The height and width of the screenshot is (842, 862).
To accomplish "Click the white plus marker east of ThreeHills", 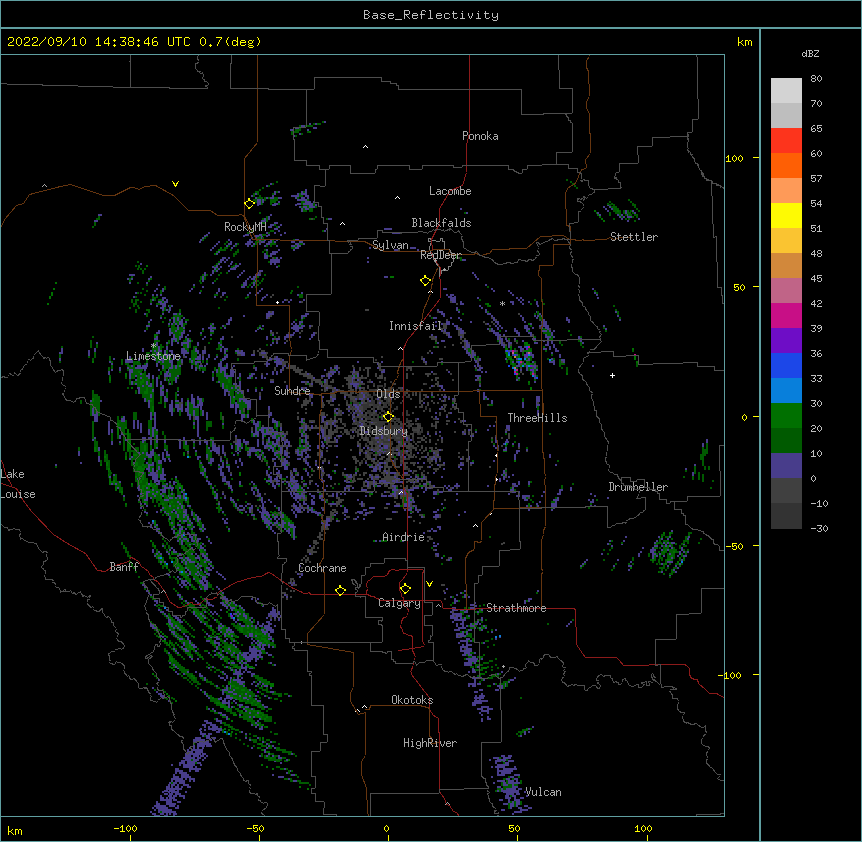I will tap(612, 375).
